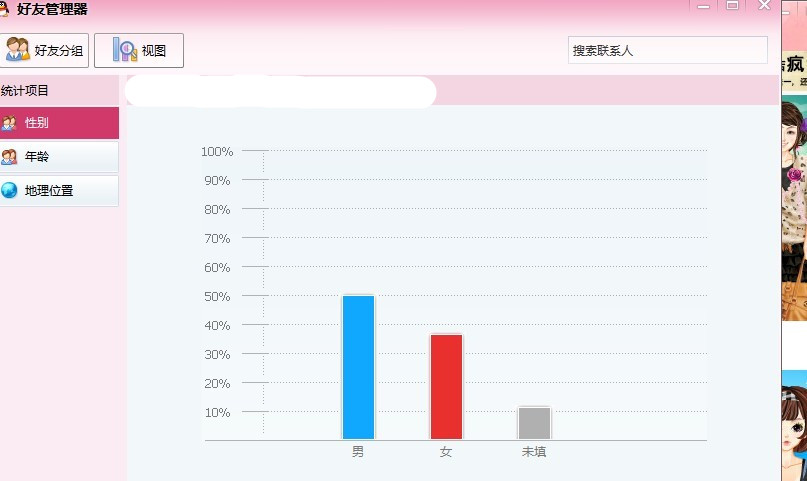Click the red 女 bar in chart
The height and width of the screenshot is (481, 807).
(x=446, y=387)
